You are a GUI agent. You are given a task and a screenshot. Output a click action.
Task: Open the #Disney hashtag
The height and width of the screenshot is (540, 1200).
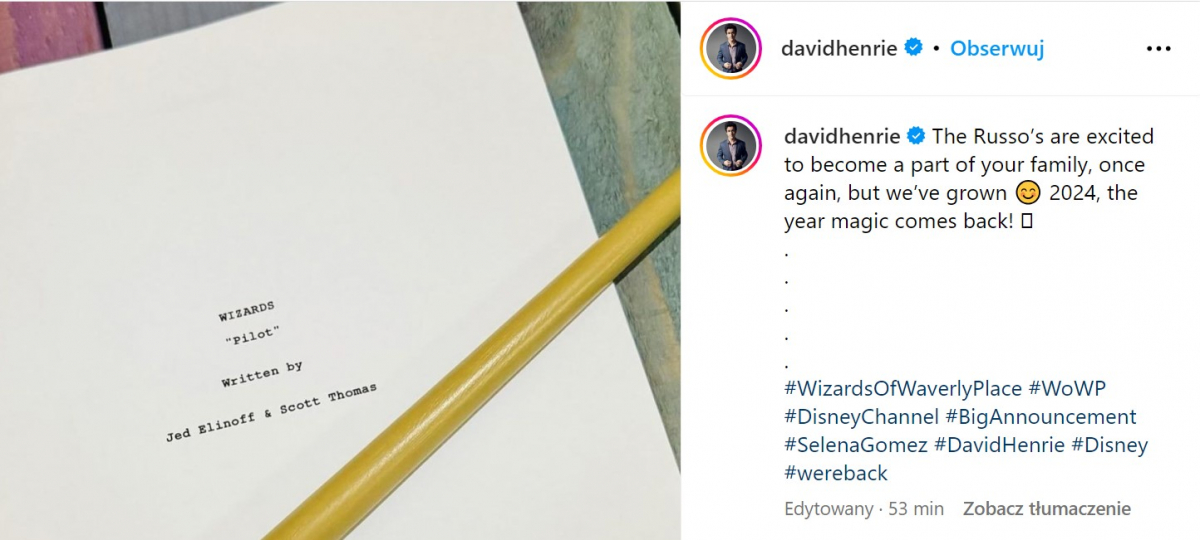click(x=1110, y=445)
